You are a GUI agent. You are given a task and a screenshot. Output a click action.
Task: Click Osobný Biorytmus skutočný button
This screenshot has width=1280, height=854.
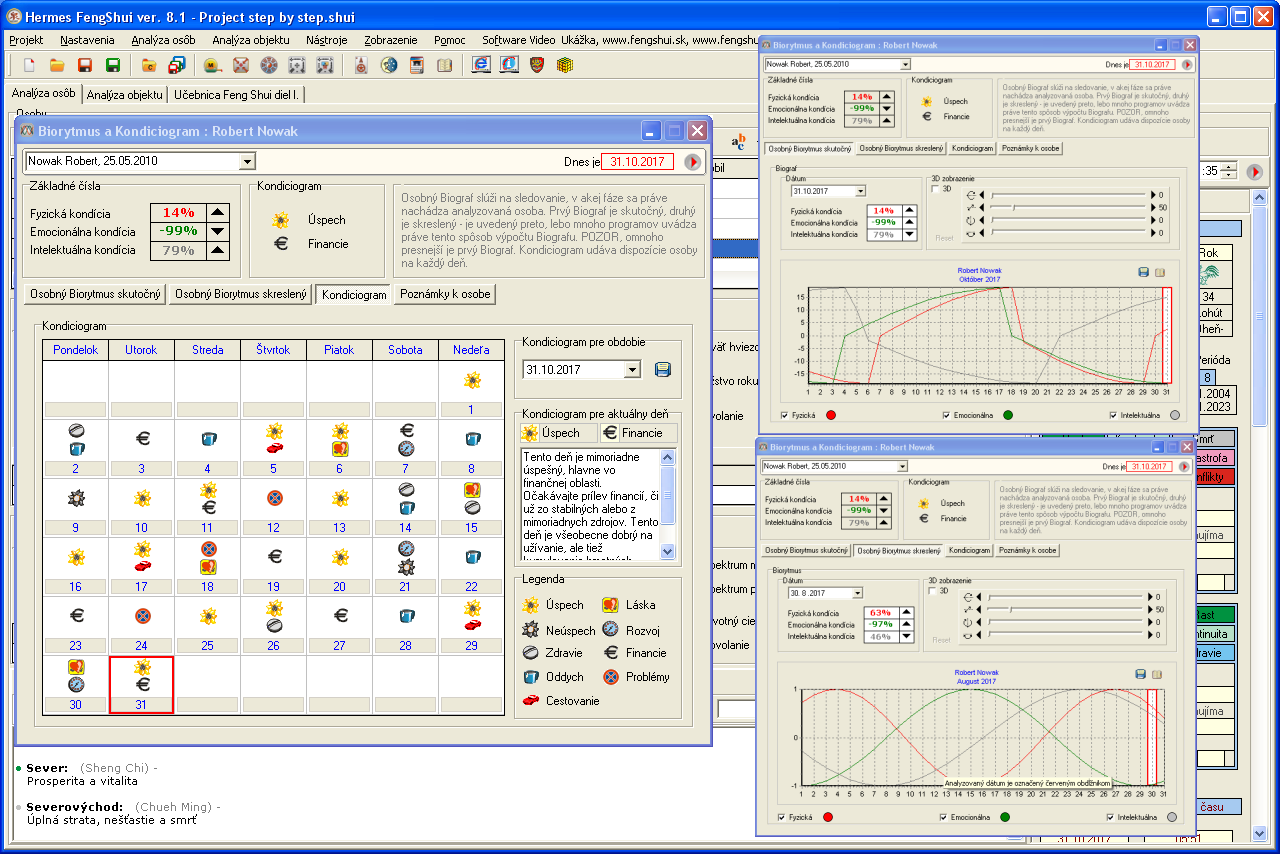click(x=94, y=295)
